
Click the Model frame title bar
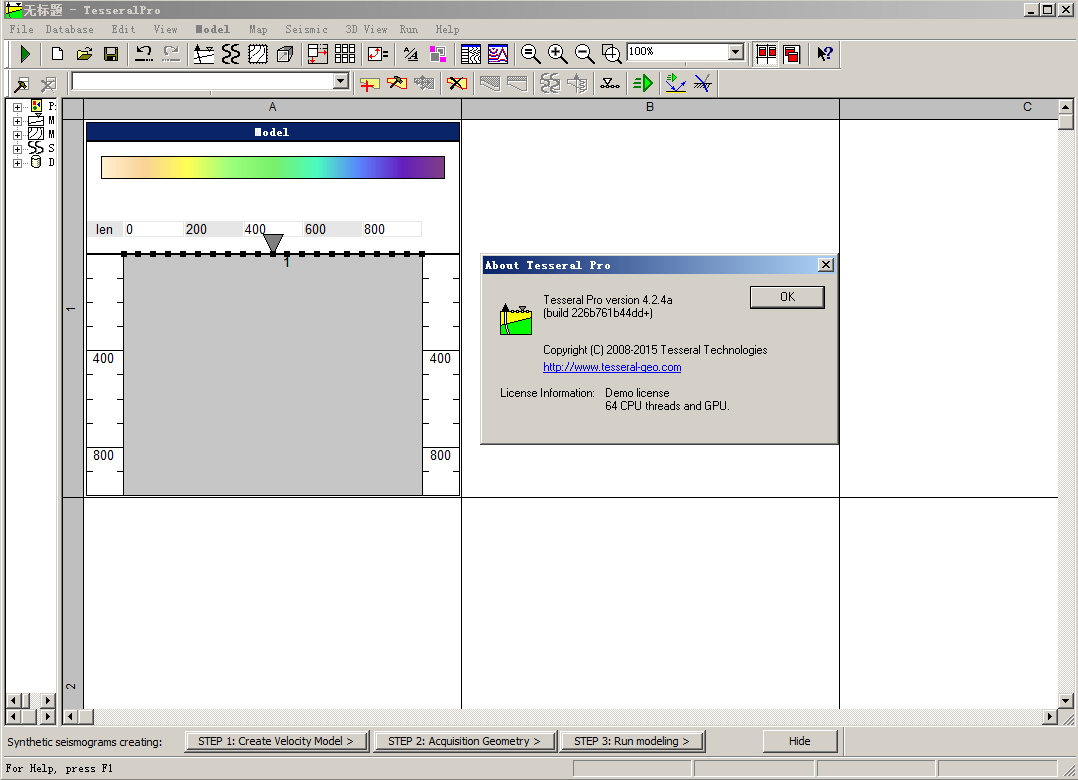pos(273,132)
